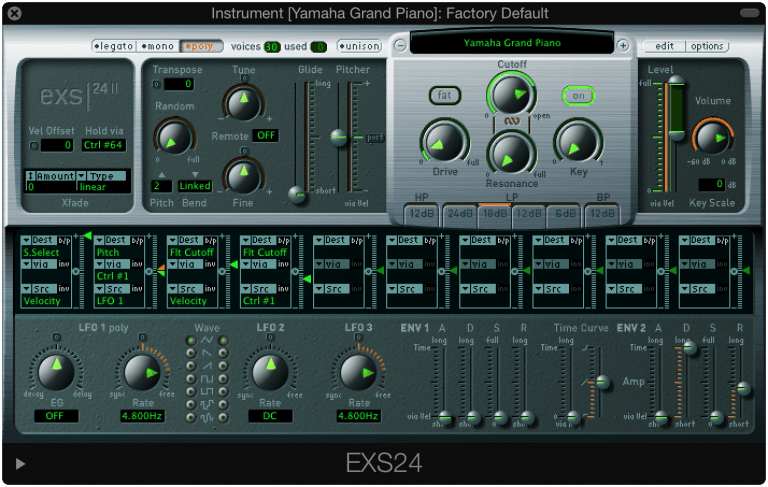Toggle unison mode
768x487 pixels.
360,46
